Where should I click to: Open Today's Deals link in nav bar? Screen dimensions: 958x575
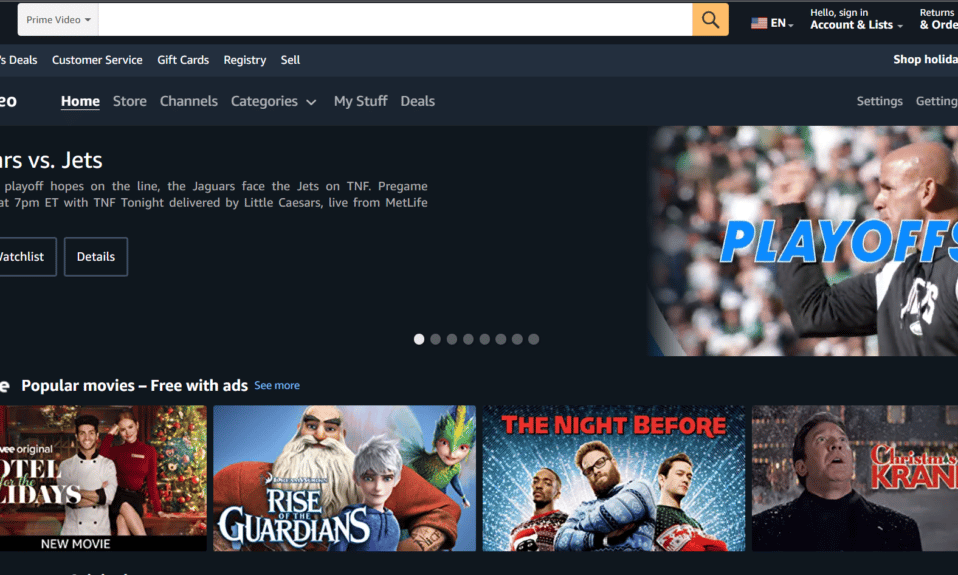[x=18, y=60]
